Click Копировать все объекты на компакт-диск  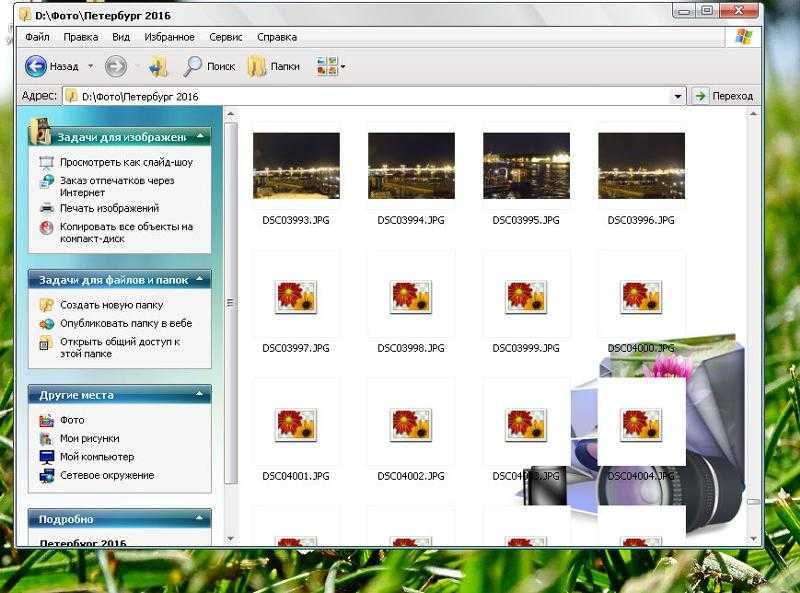126,232
